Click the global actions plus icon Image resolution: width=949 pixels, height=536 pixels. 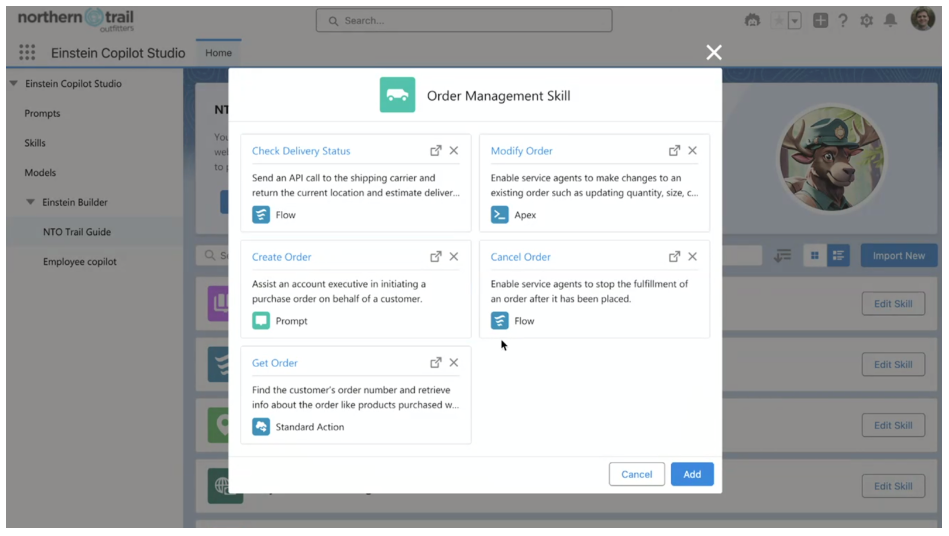coord(820,21)
